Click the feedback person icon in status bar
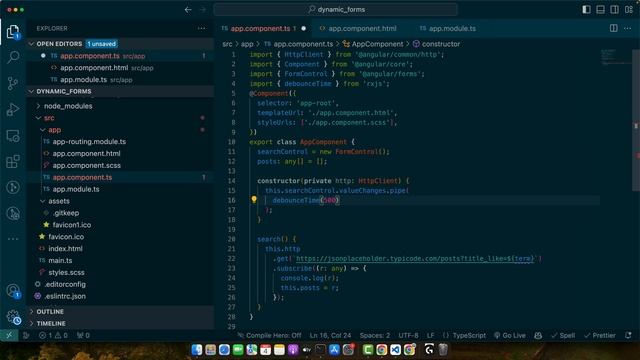The height and width of the screenshot is (360, 640). coord(538,336)
